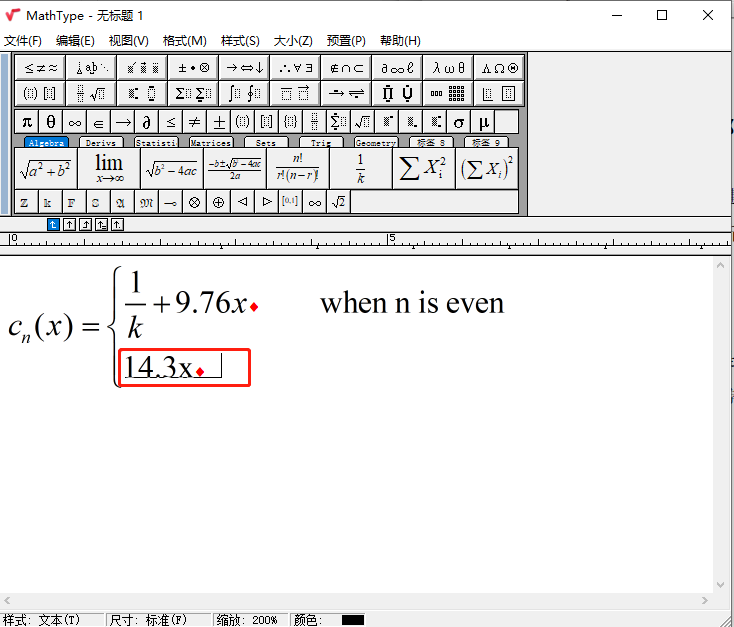Click the 样式: 文本(T) status field

51,620
